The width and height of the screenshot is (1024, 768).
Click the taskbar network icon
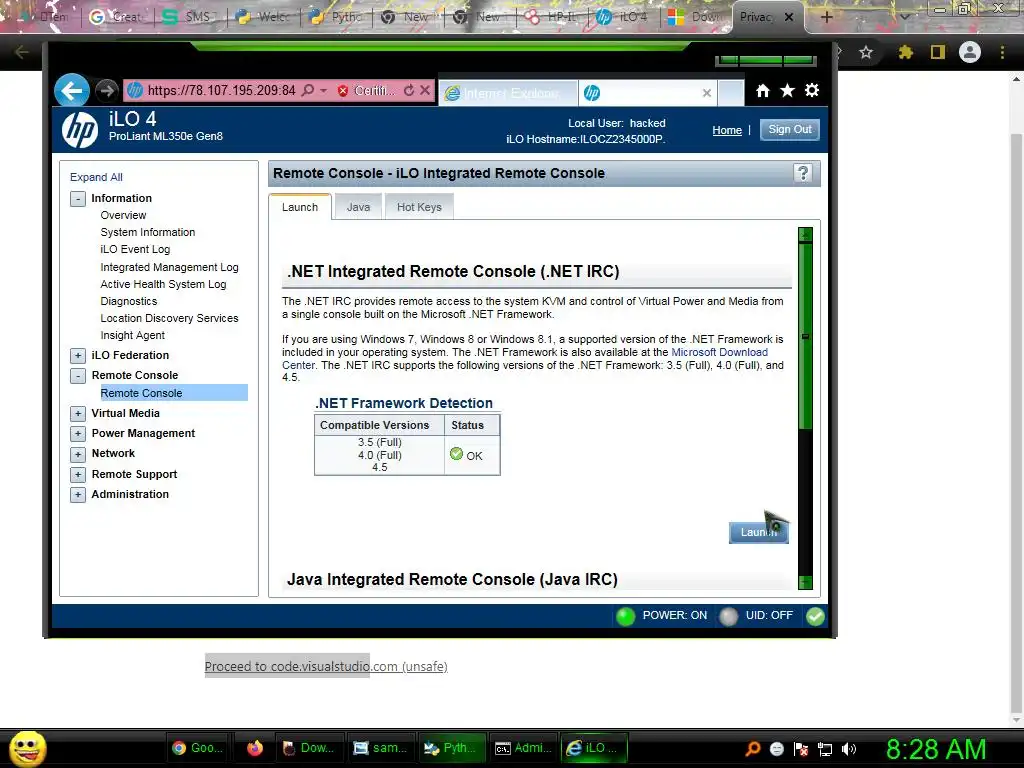coord(825,749)
